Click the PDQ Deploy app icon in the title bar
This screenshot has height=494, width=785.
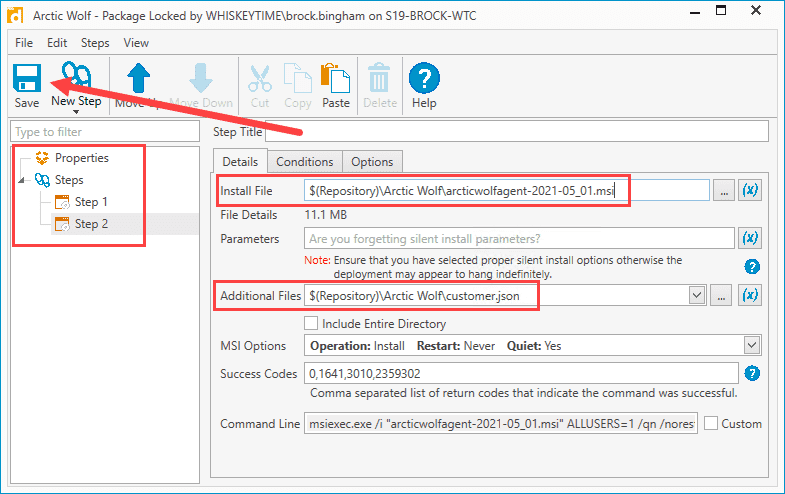(x=15, y=15)
